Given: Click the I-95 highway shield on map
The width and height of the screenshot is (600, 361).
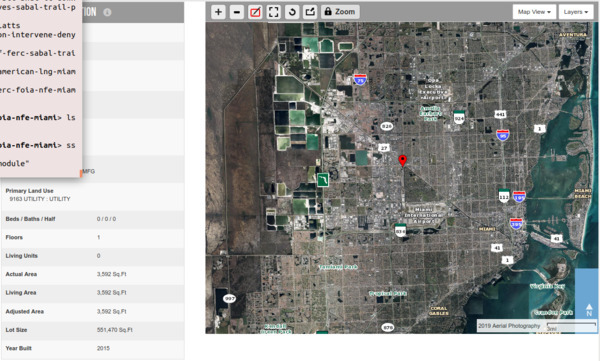Looking at the screenshot, I should (502, 135).
